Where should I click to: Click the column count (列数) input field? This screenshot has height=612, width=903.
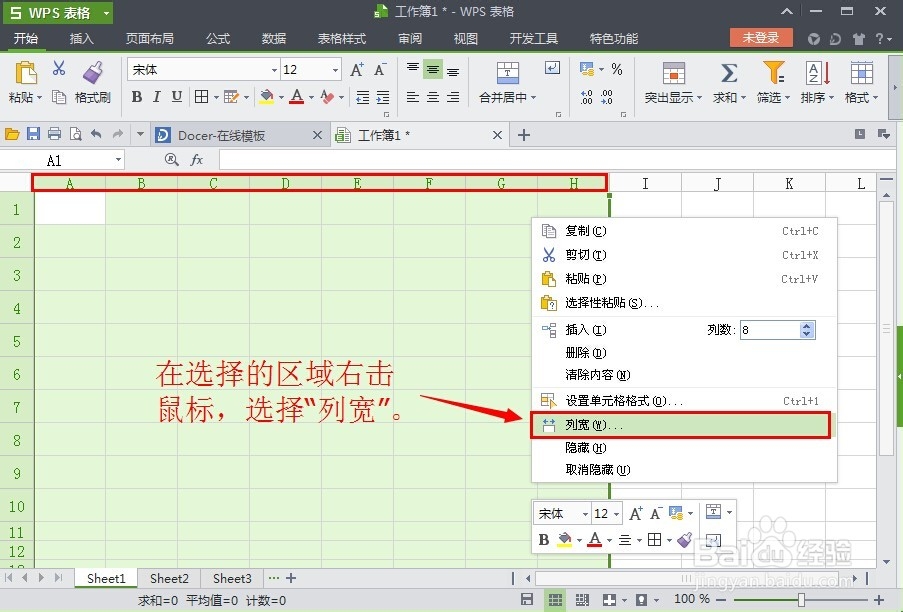769,330
